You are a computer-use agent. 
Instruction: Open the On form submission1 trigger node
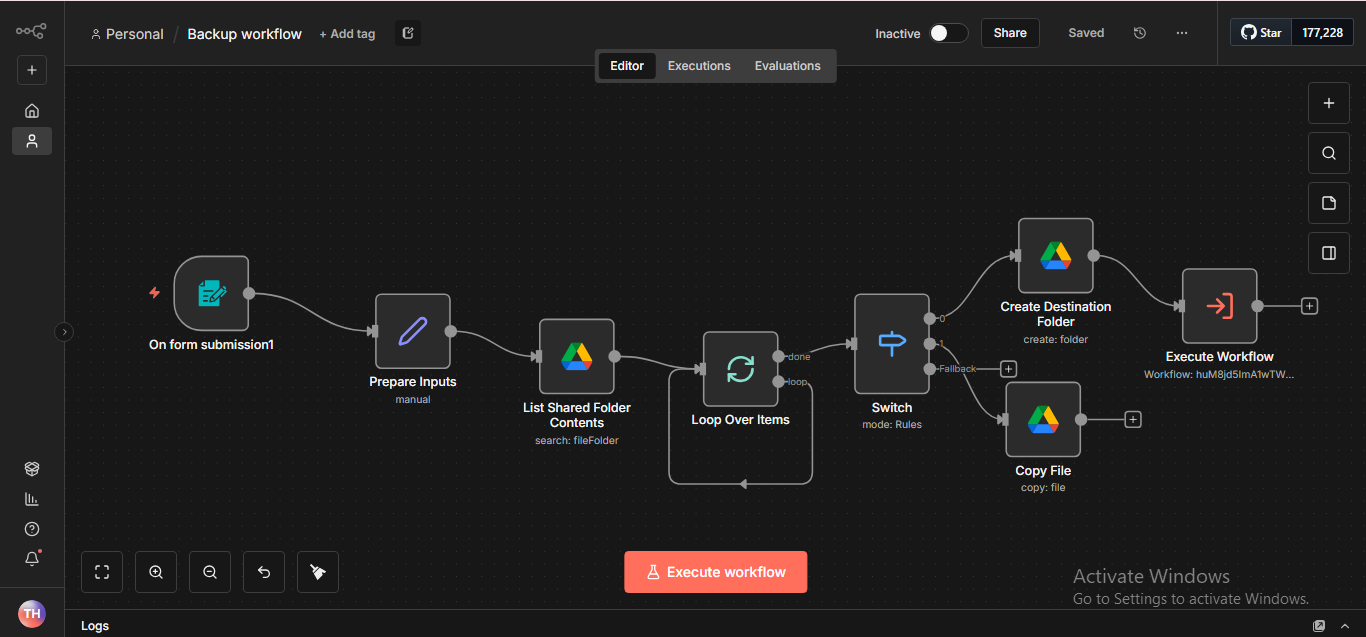coord(211,293)
